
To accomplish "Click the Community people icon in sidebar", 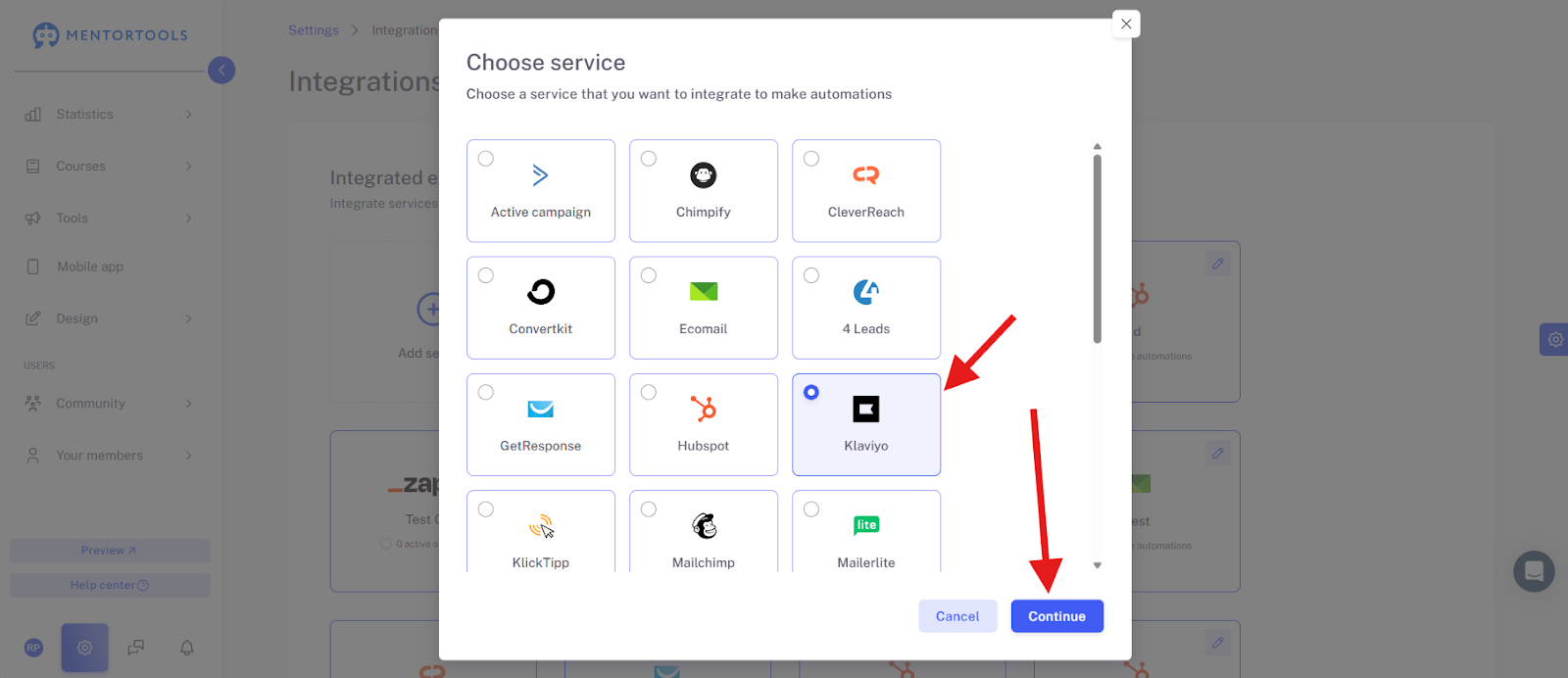I will pyautogui.click(x=33, y=403).
